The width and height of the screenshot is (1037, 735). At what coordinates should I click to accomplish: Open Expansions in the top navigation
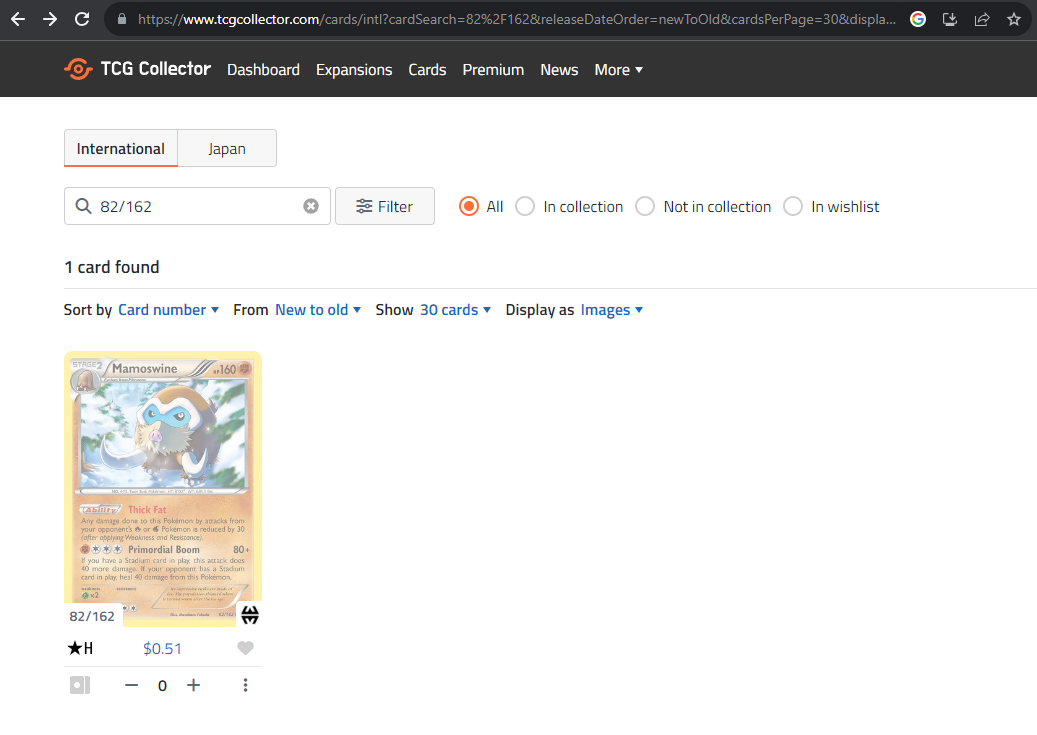point(354,70)
